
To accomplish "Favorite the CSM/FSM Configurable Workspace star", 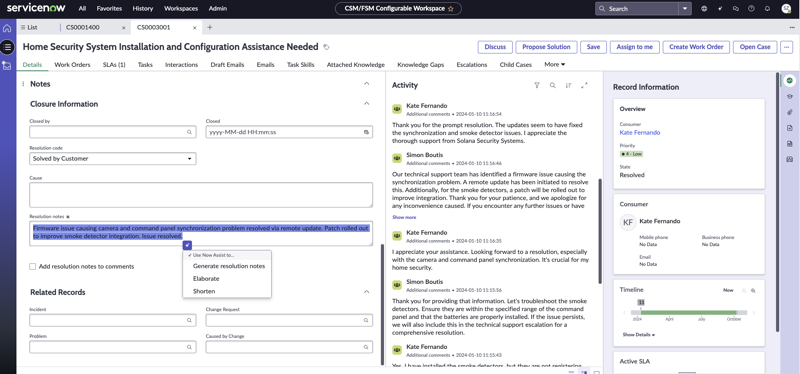I will [450, 9].
